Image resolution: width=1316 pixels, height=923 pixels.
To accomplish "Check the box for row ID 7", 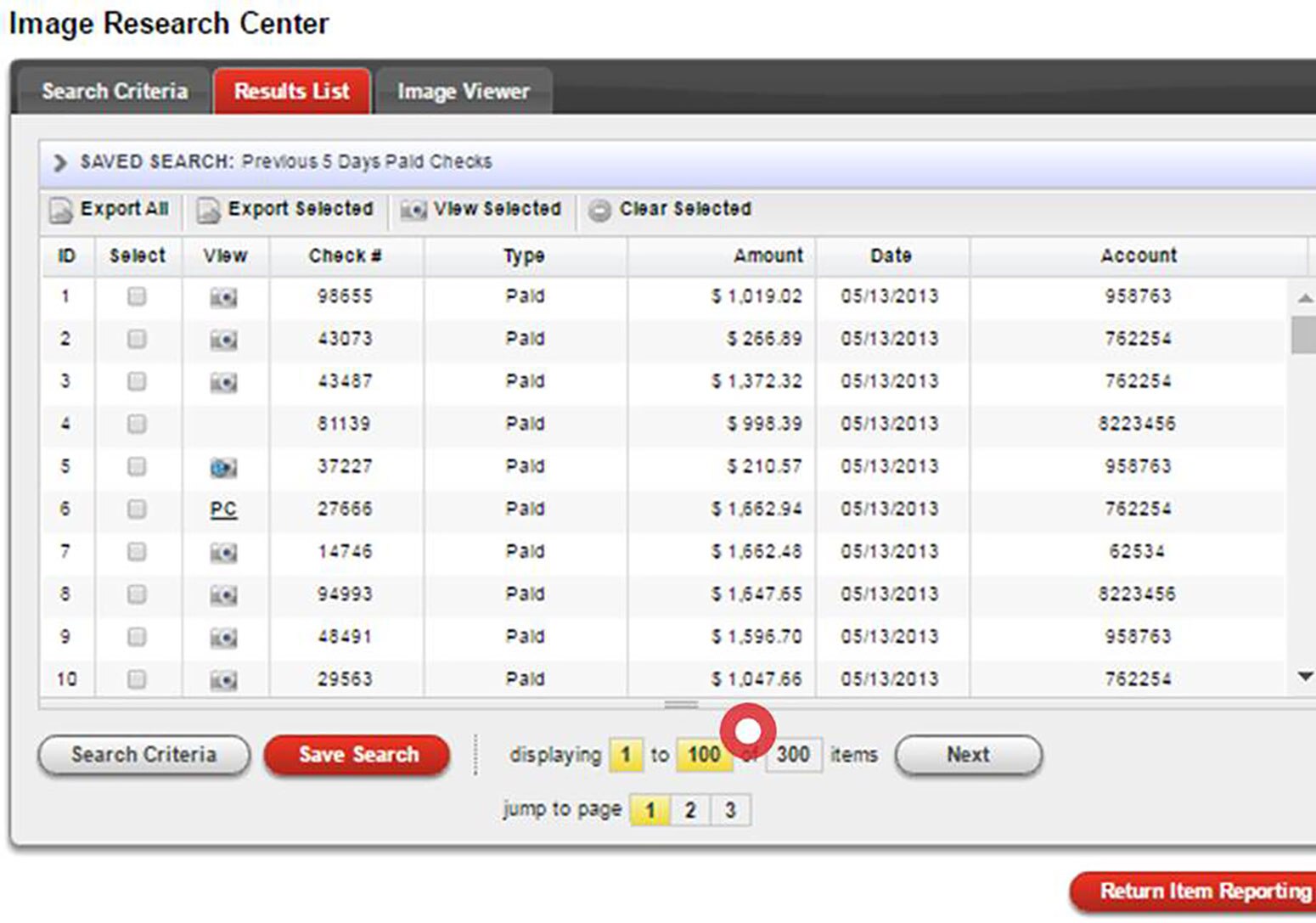I will pyautogui.click(x=137, y=552).
